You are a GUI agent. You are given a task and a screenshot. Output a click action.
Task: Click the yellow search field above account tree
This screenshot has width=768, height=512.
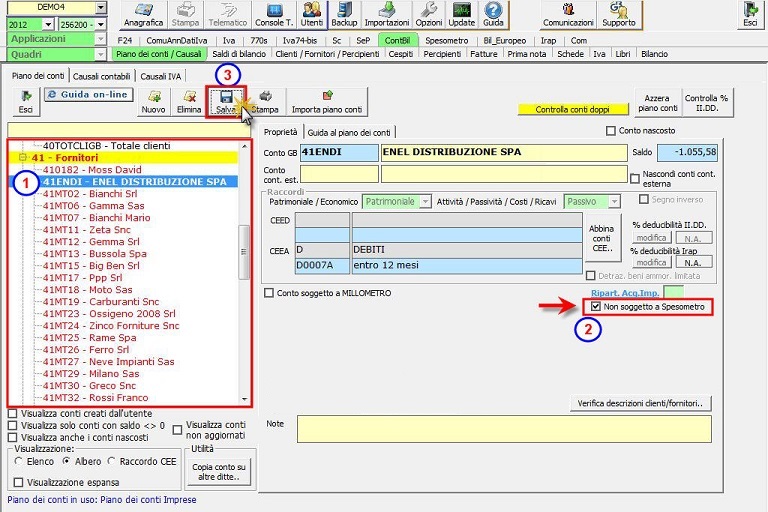pyautogui.click(x=129, y=130)
